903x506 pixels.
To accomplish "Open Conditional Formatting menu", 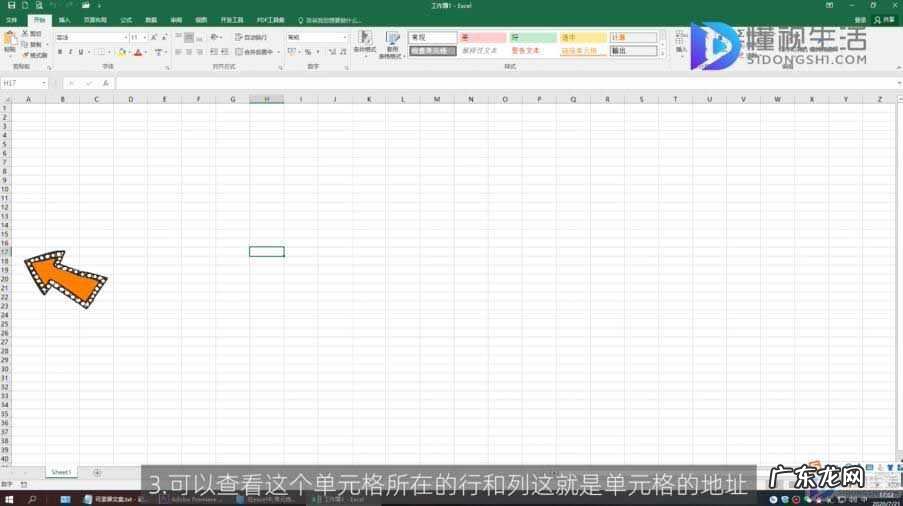I will tap(365, 44).
